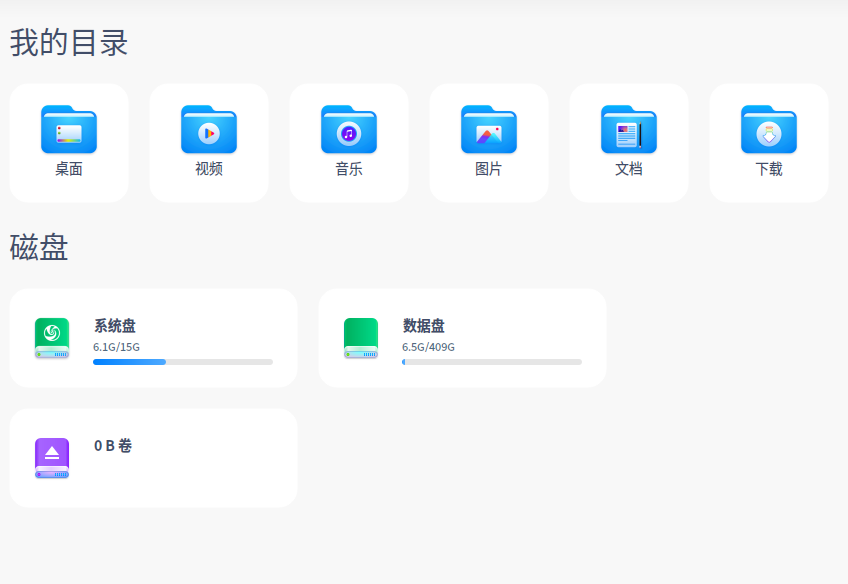Open the 文档 documents folder icon

click(629, 130)
